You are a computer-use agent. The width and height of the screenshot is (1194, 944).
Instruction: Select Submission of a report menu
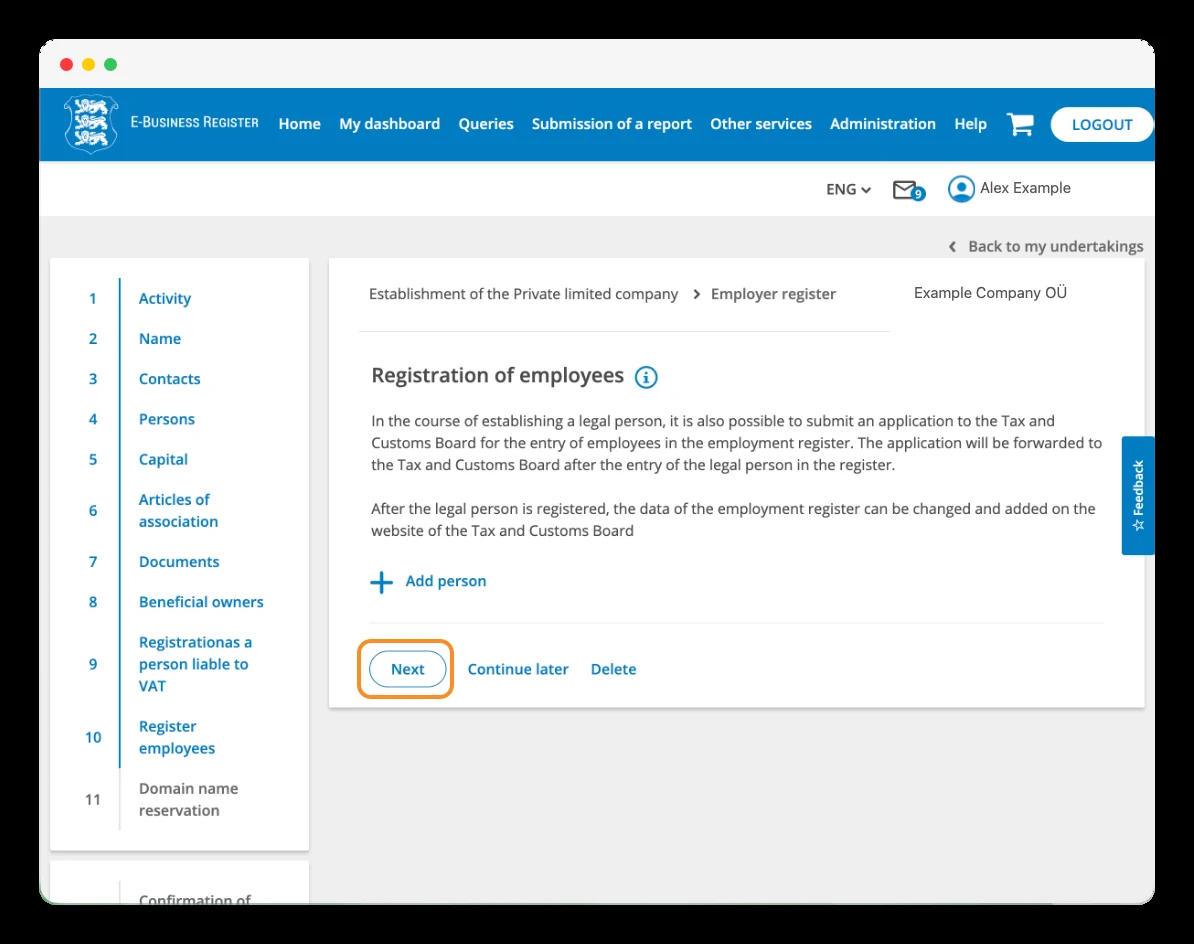(611, 123)
